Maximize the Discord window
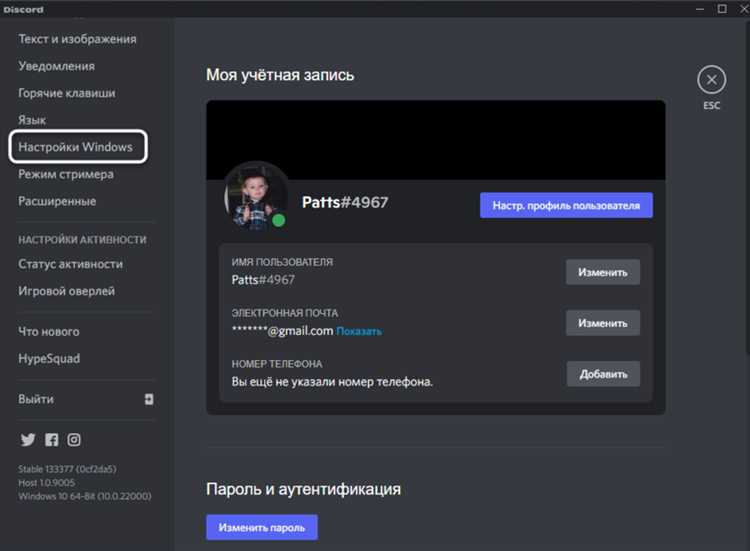Viewport: 750px width, 551px height. [722, 9]
